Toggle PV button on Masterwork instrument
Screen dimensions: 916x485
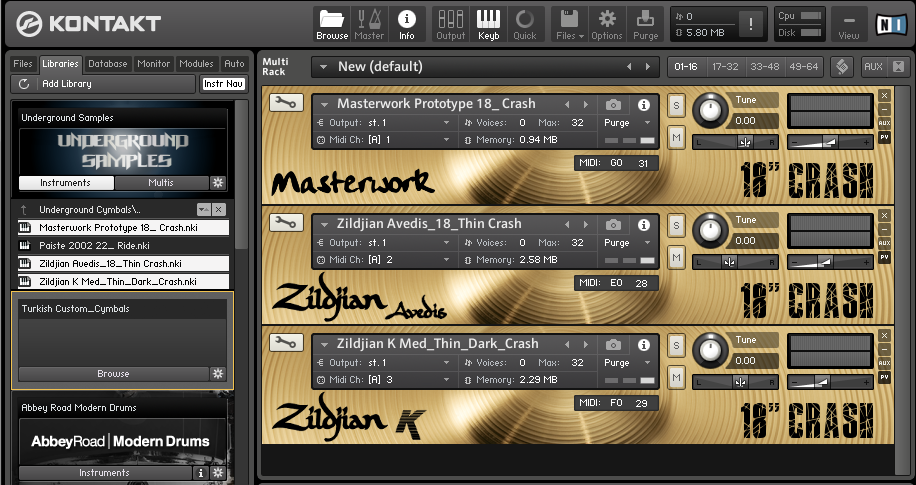(x=884, y=137)
